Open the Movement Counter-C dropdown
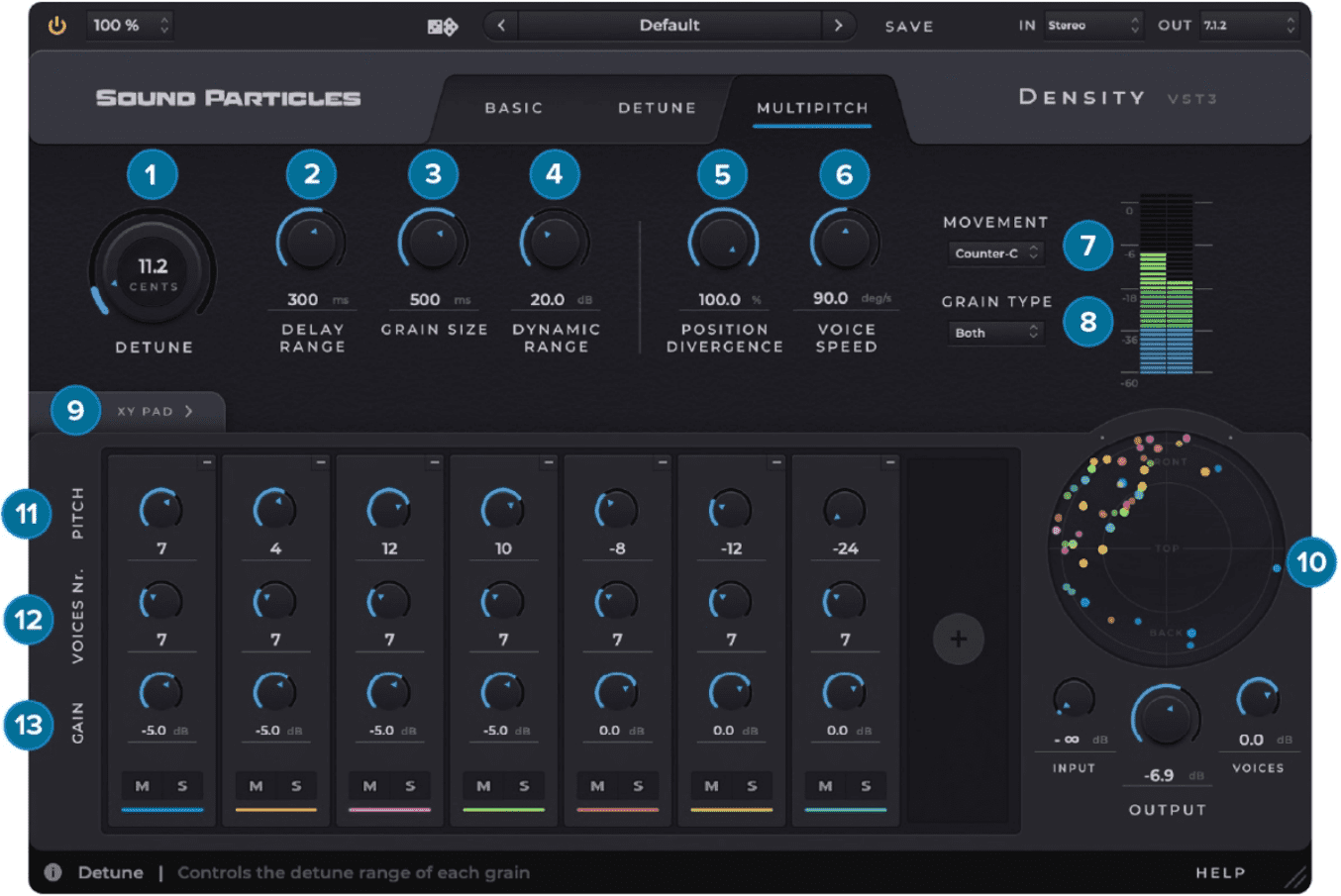The height and width of the screenshot is (896, 1341). pyautogui.click(x=995, y=253)
